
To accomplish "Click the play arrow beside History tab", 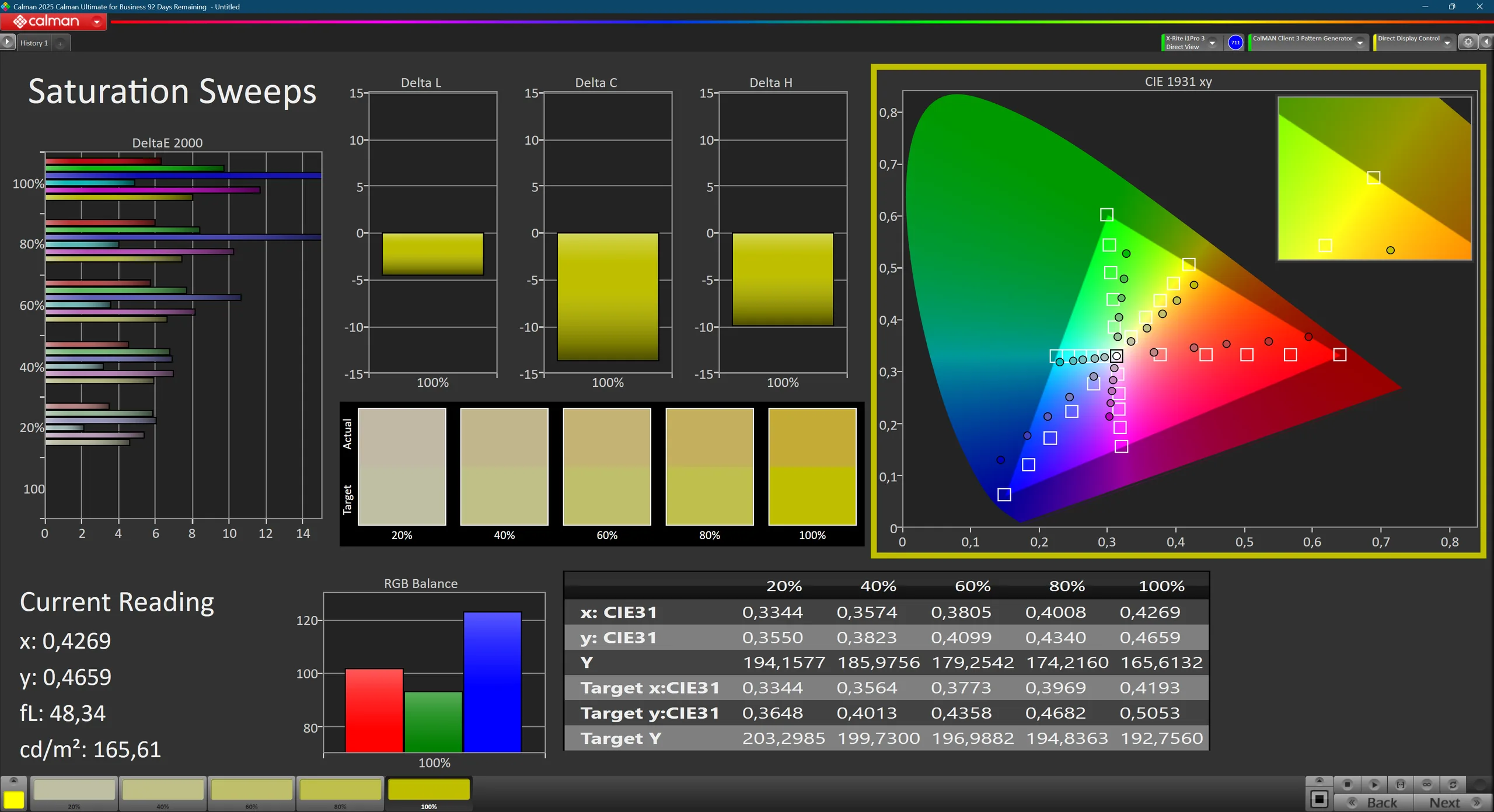I will [x=7, y=42].
